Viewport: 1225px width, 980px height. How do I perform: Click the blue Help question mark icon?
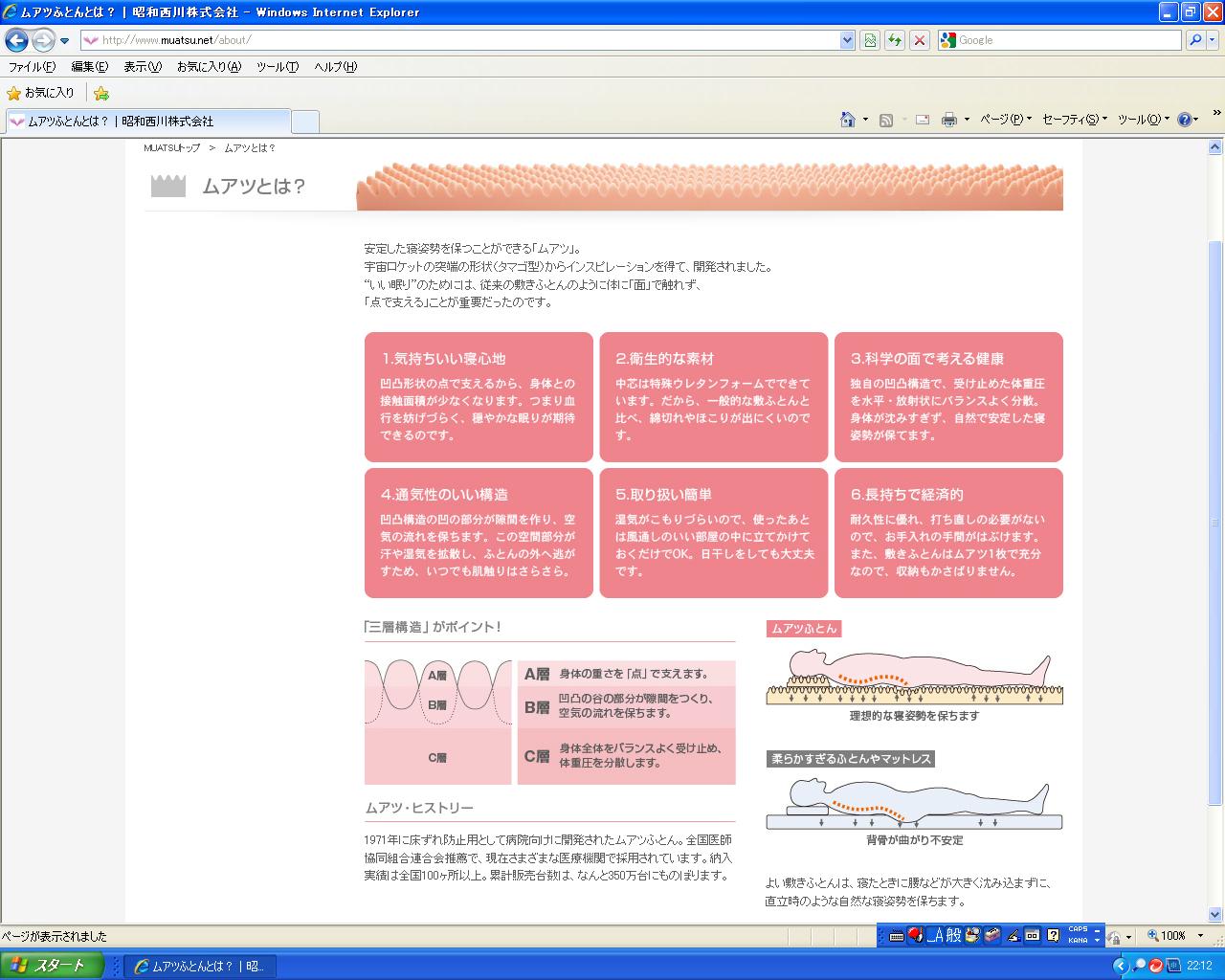click(1185, 120)
